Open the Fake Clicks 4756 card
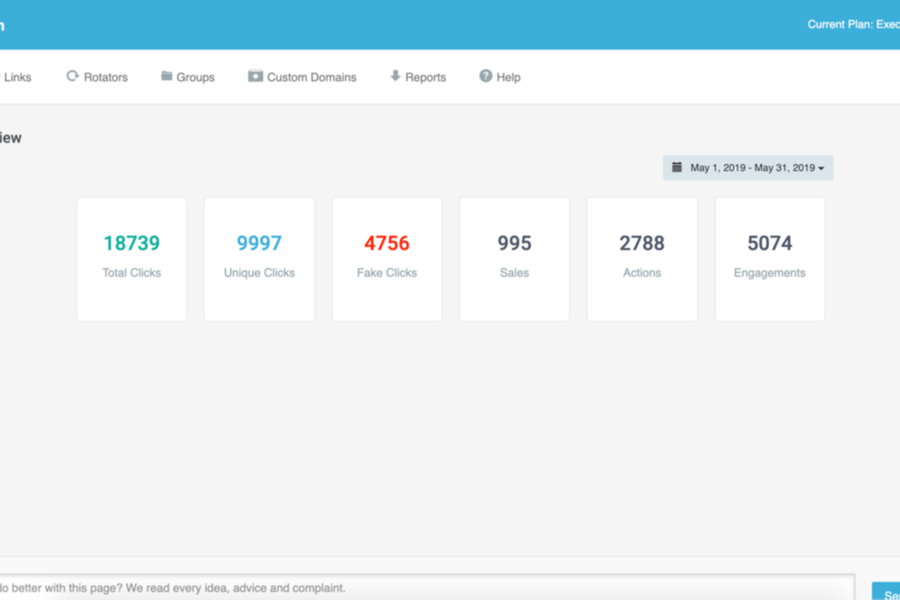Viewport: 900px width, 600px height. point(387,259)
